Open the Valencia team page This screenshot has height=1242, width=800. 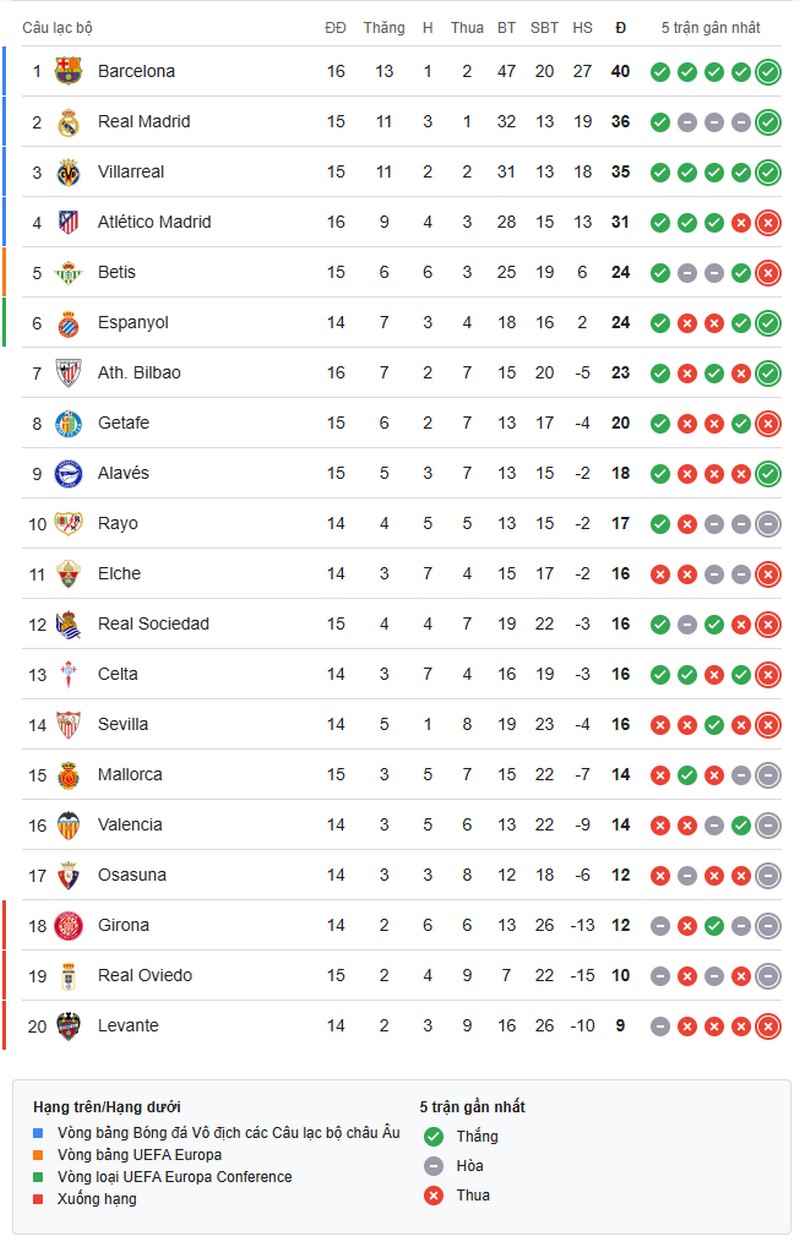[x=131, y=824]
